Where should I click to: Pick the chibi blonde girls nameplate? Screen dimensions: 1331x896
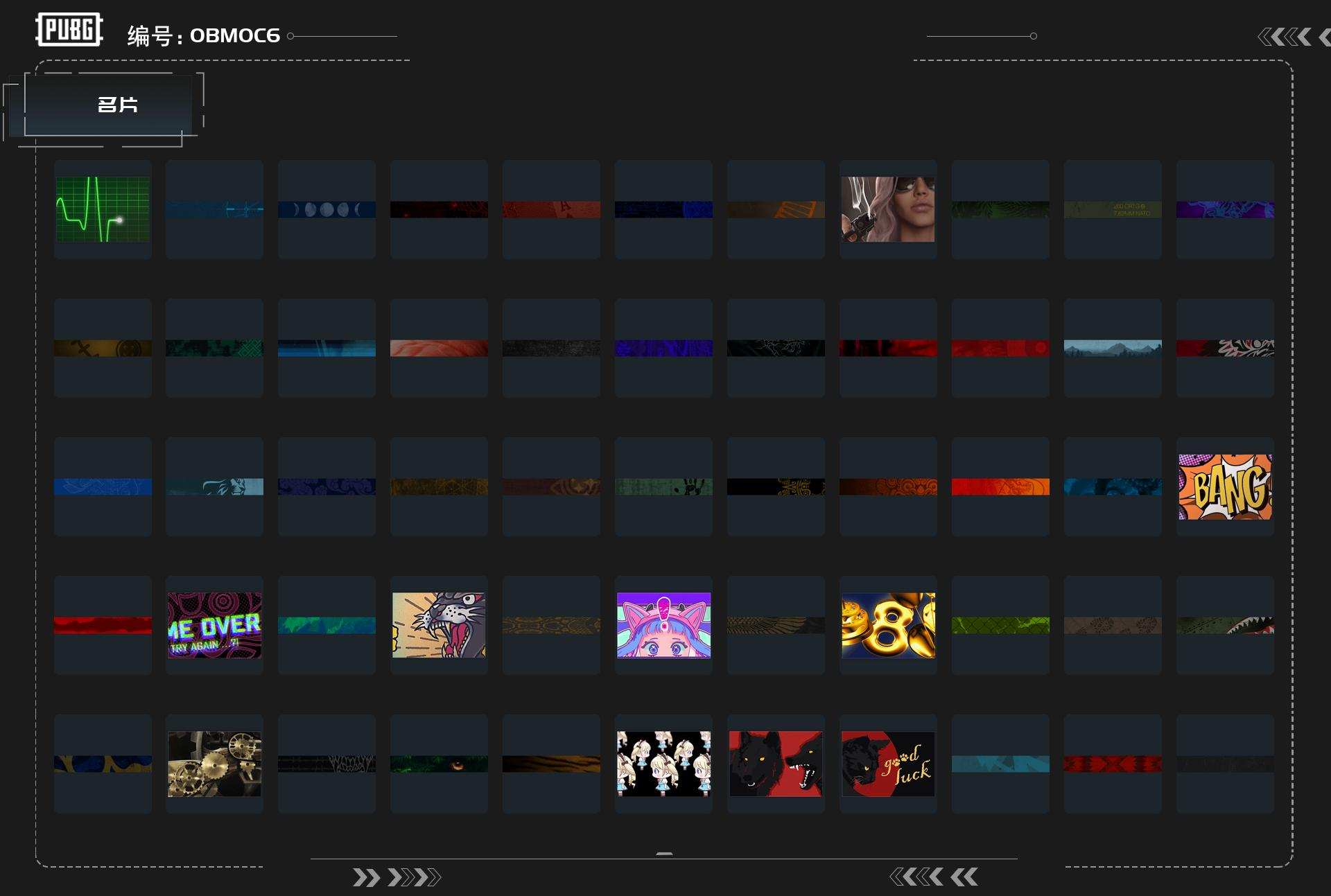point(663,764)
